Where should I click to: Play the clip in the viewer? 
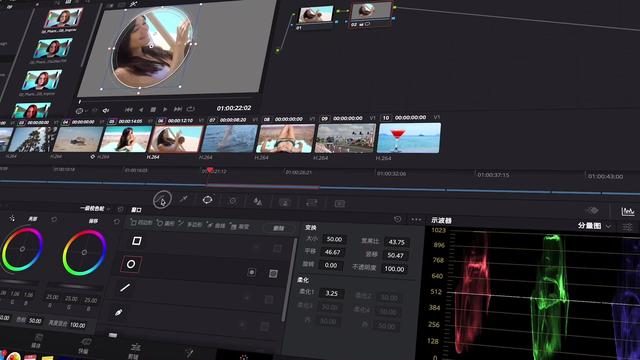coord(165,109)
